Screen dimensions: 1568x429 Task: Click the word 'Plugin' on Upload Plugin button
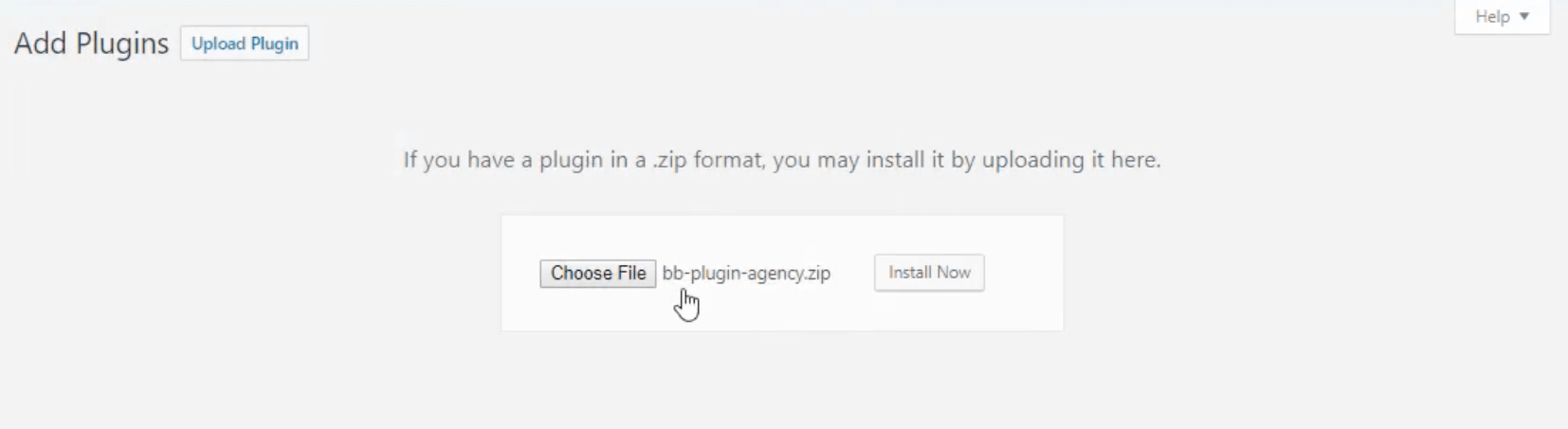274,44
